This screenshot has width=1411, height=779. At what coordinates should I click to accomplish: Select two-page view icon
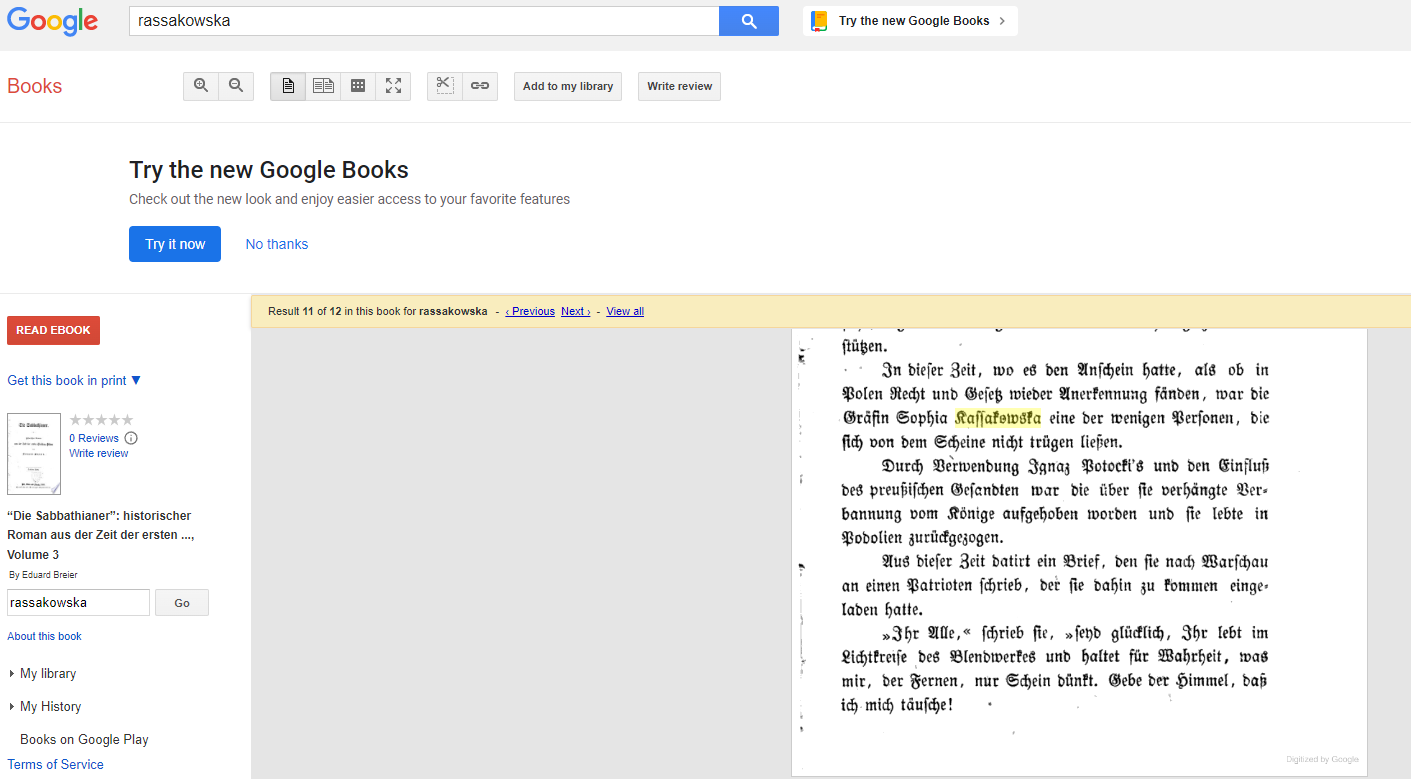(323, 86)
